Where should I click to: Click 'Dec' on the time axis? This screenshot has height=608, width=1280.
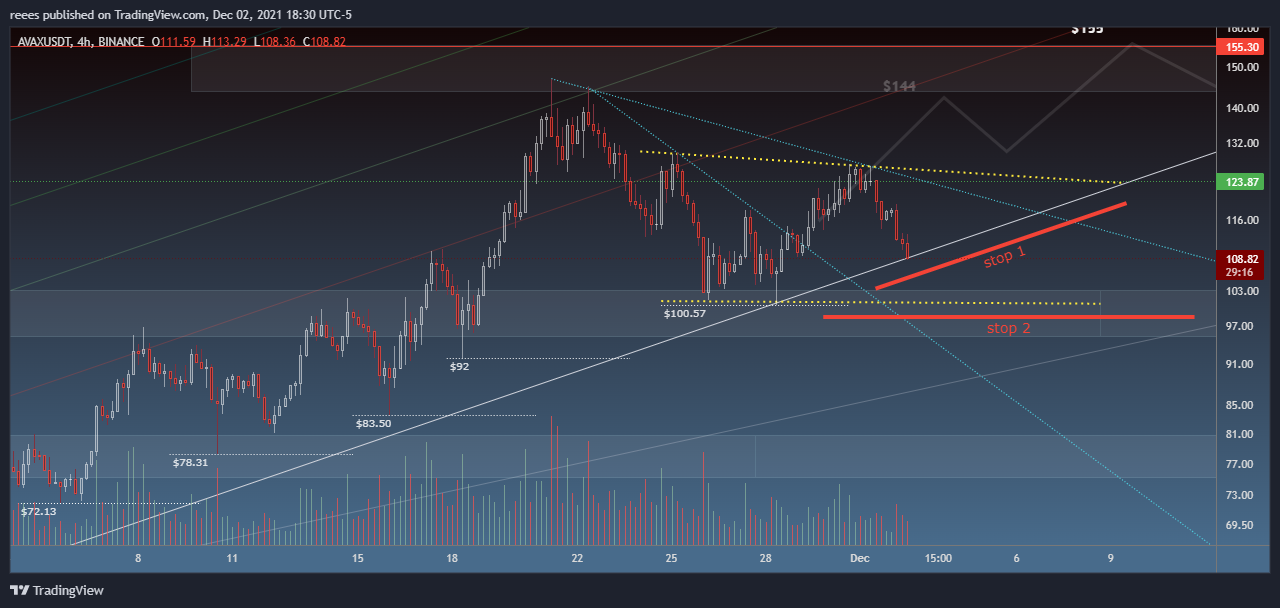pos(858,558)
